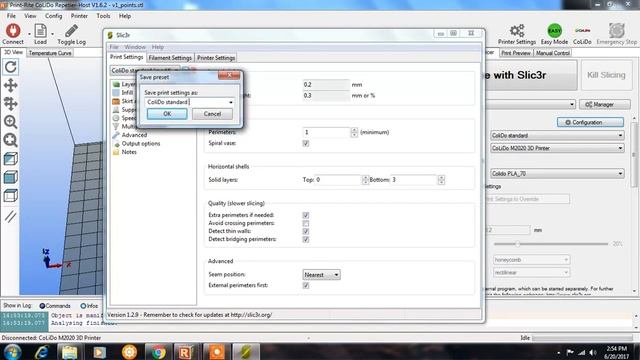Click the Manager button
Screen dimensions: 640x360
tap(604, 104)
